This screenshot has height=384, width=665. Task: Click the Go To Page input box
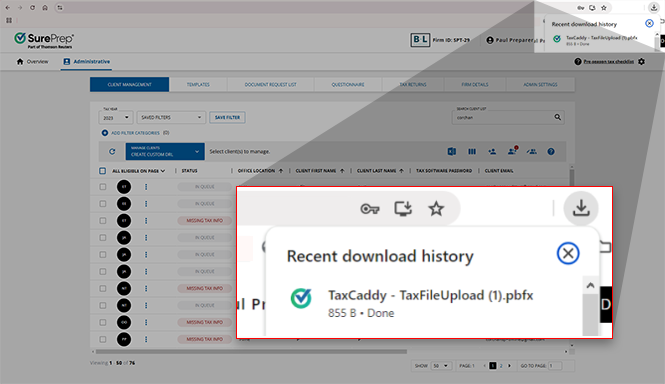pos(555,366)
